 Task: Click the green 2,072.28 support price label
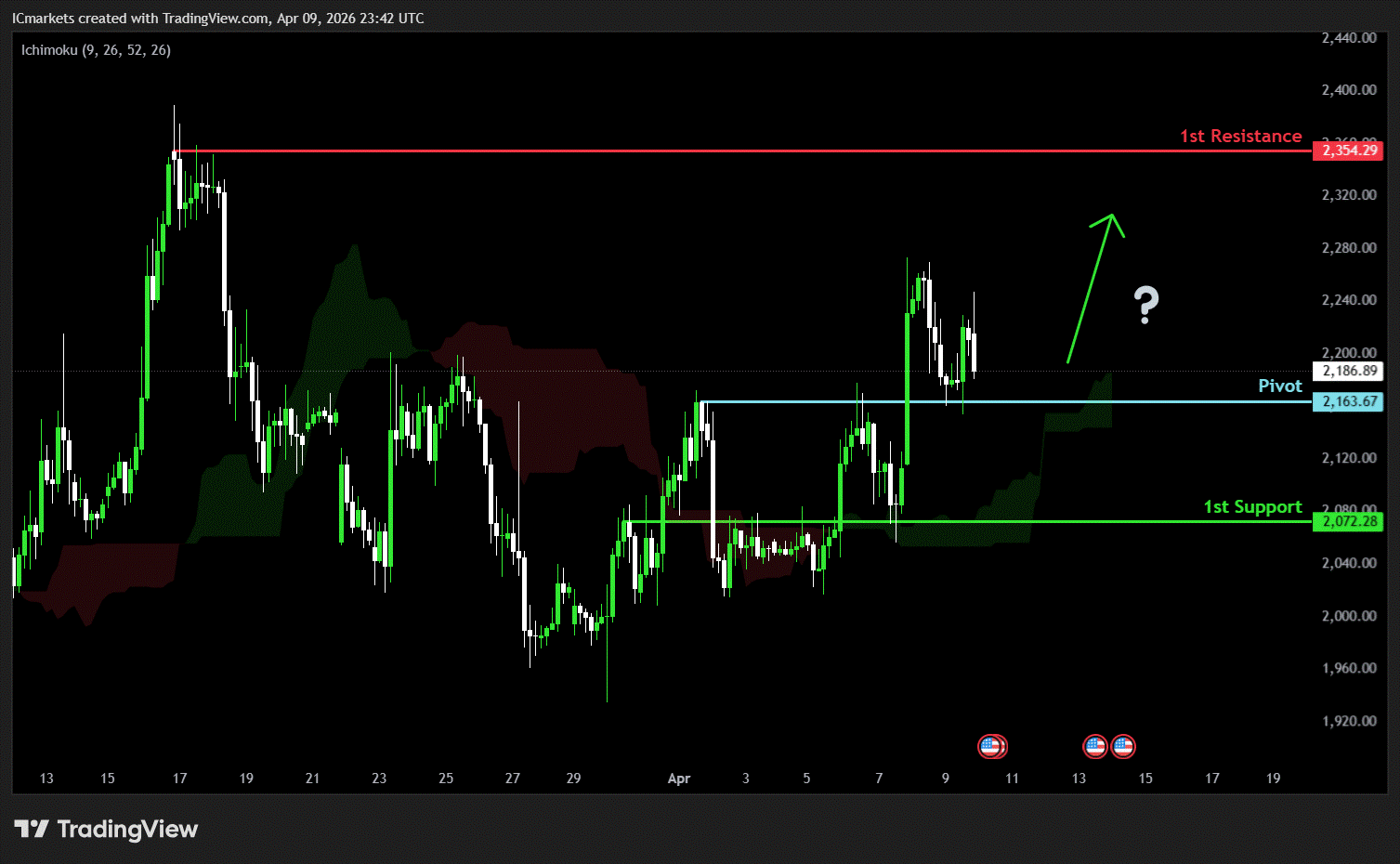(1347, 521)
